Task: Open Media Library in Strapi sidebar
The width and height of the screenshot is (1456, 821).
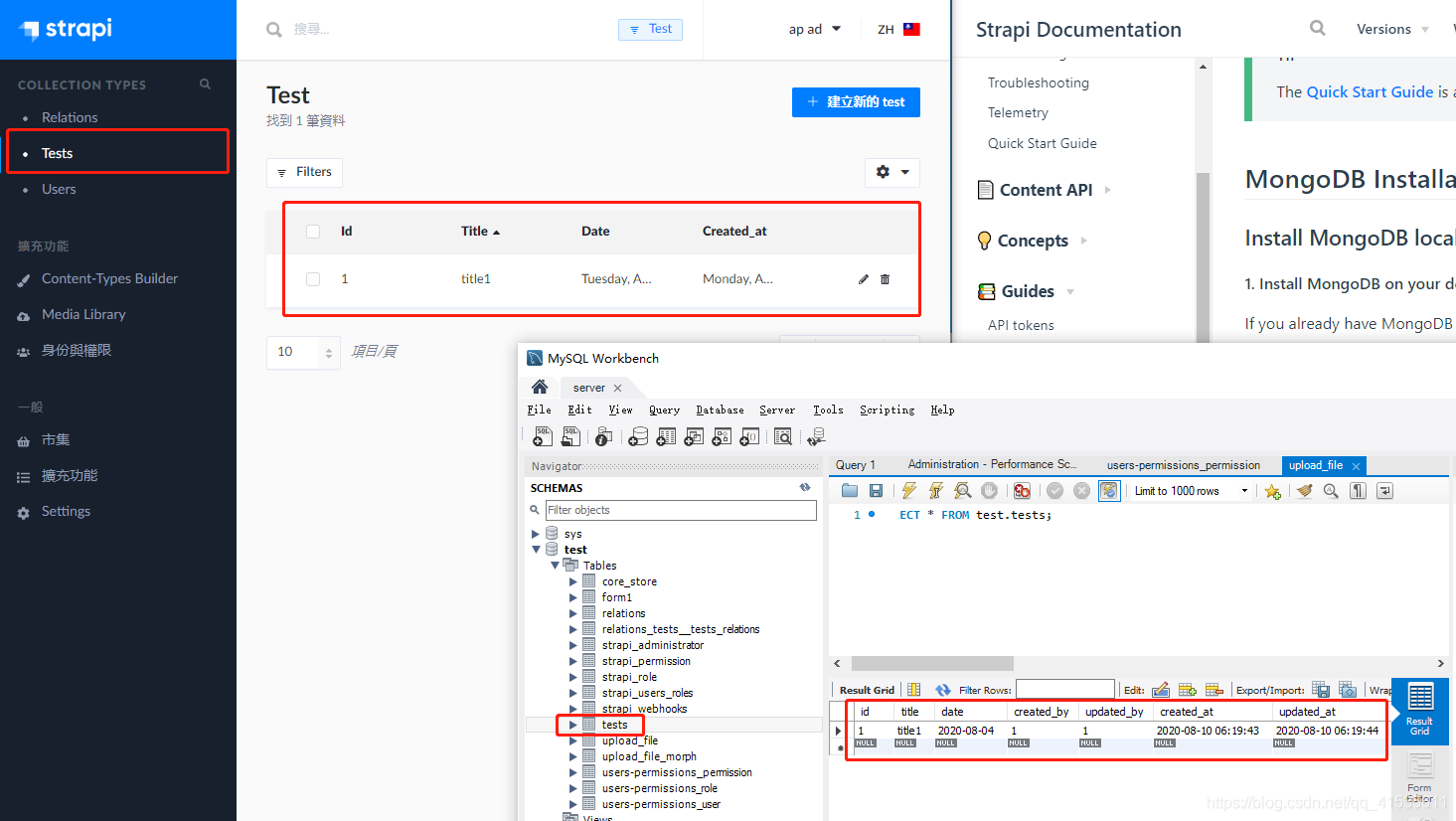Action: coord(83,314)
